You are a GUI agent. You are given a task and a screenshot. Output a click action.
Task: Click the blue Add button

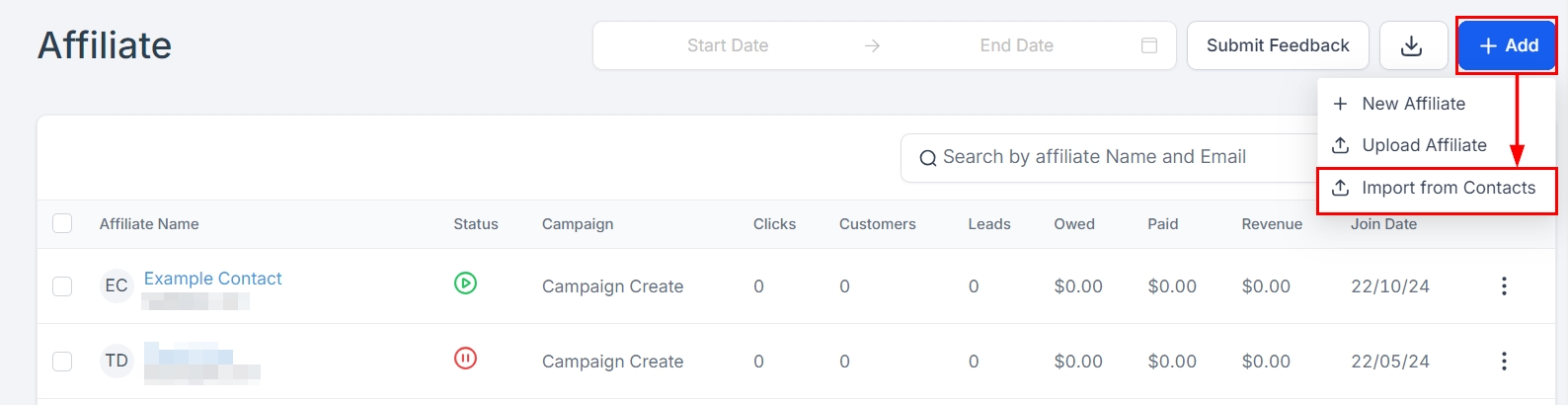[x=1507, y=45]
